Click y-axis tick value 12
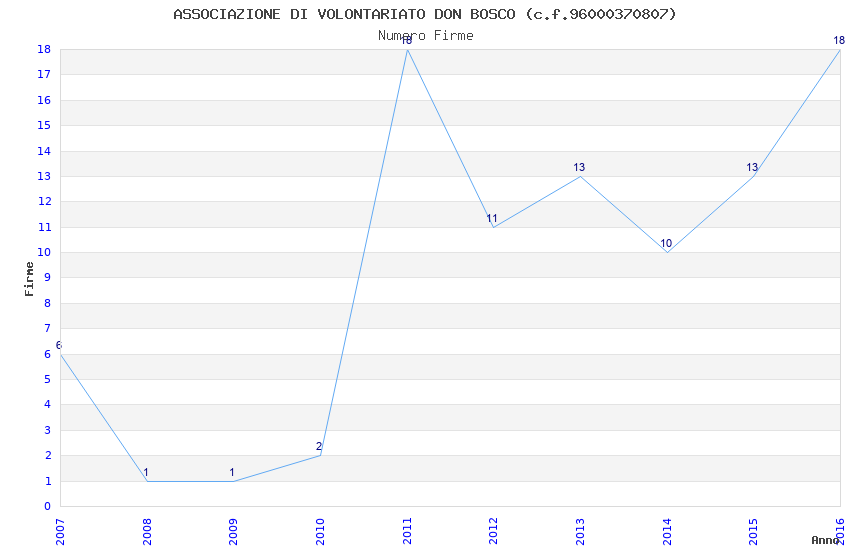 (x=44, y=202)
